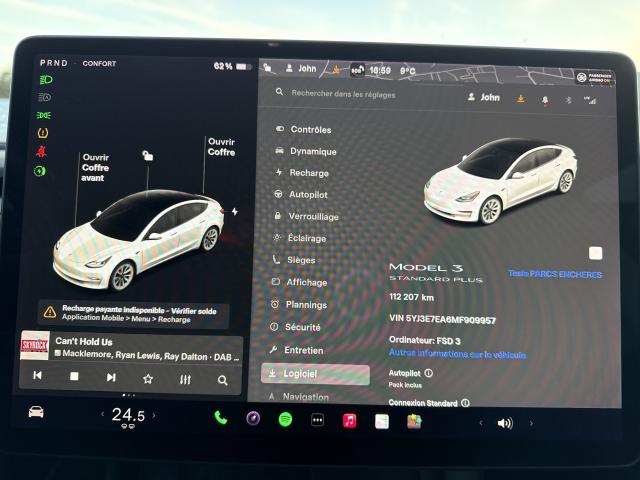Open the charge port lightning icon
Viewport: 640px width, 480px height.
[235, 212]
